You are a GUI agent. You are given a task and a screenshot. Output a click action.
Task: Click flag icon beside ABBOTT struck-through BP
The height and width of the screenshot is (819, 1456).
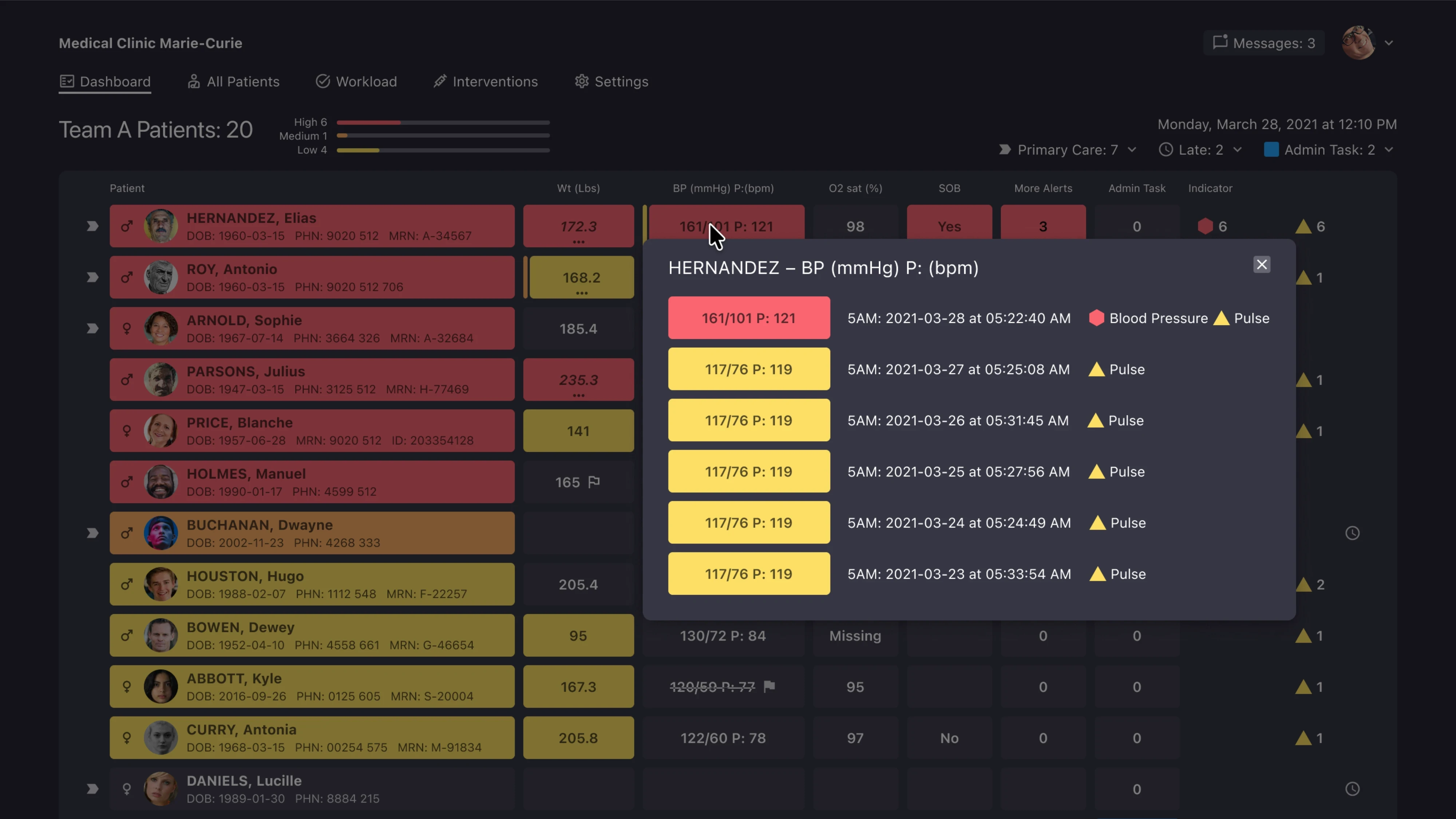[769, 686]
